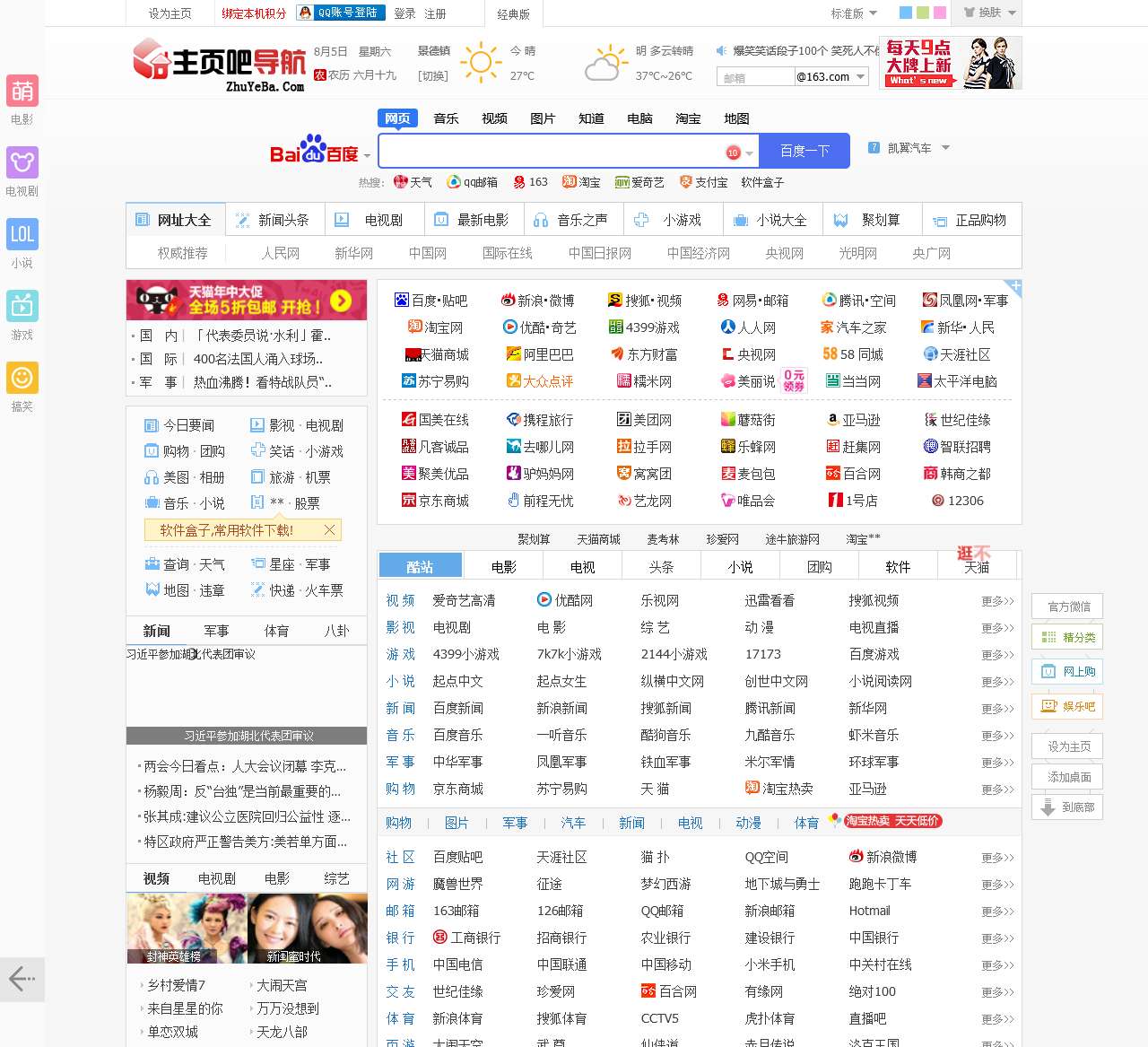This screenshot has width=1148, height=1047.
Task: Click the 游戏 TV sidebar icon
Action: tap(22, 306)
